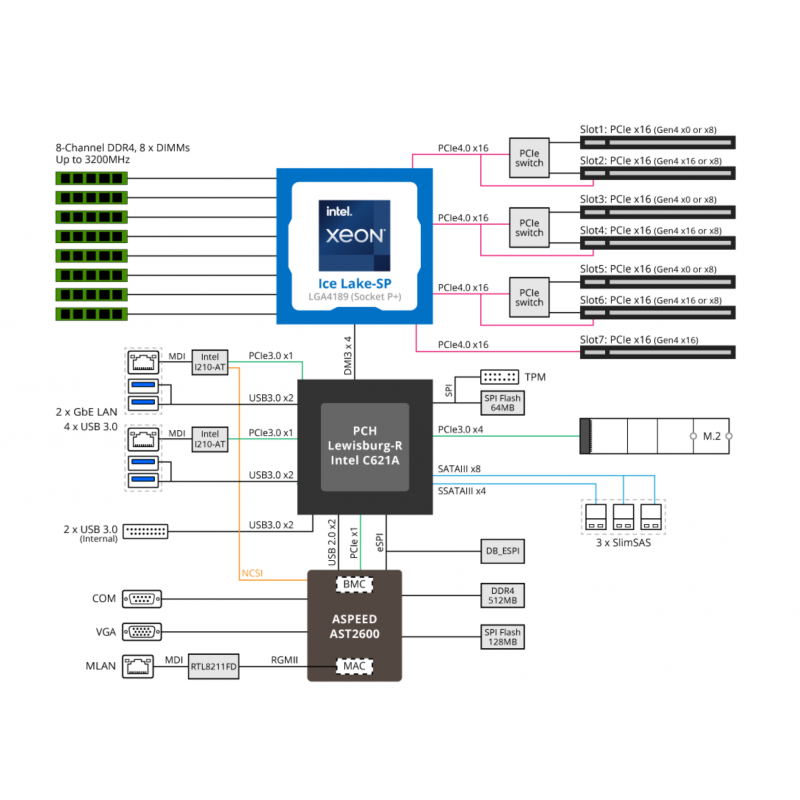800x800 pixels.
Task: Click the Slot7 PCIe x16 slot bar
Action: tap(658, 353)
